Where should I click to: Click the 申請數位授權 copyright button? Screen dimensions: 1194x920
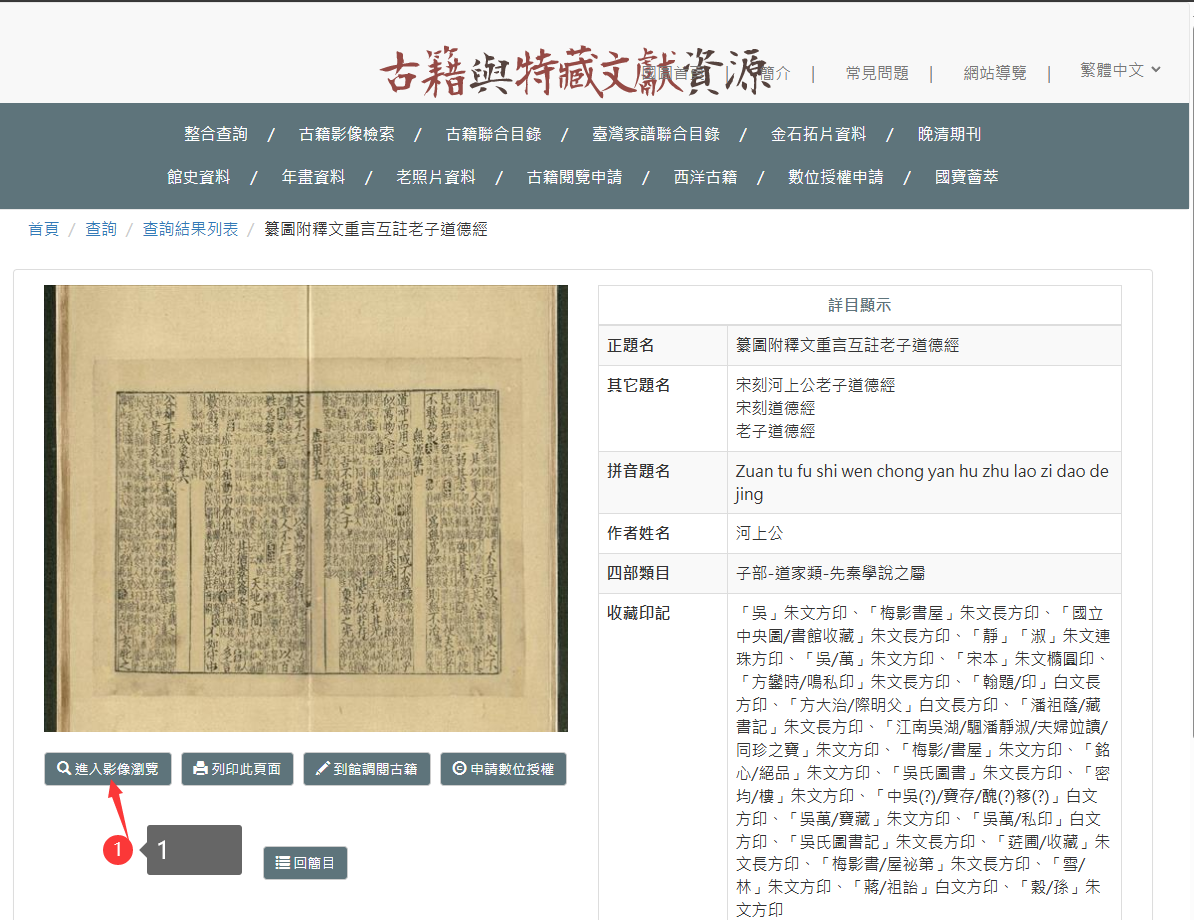[503, 769]
